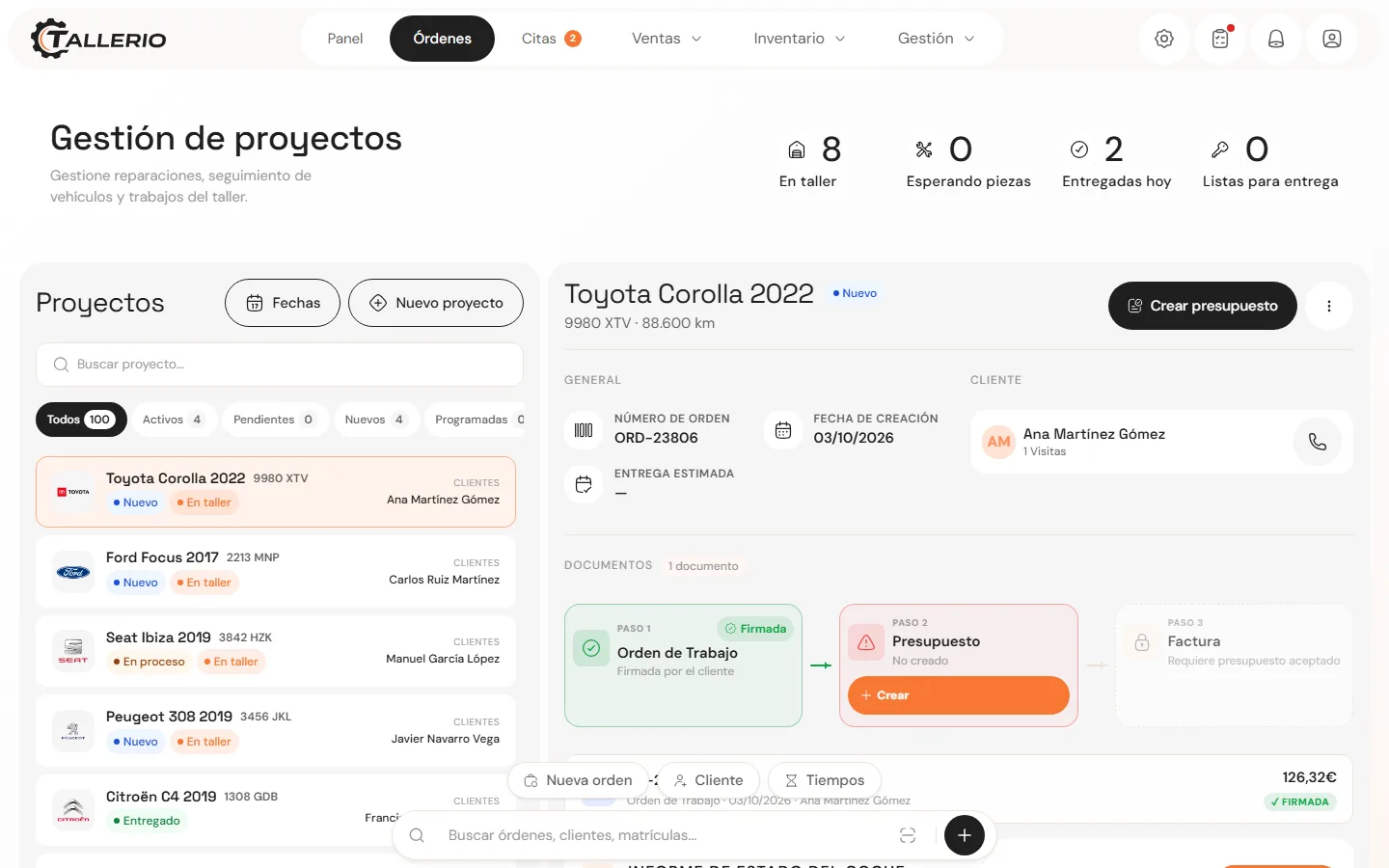Open the settings gear icon
The image size is (1389, 868).
(1164, 39)
